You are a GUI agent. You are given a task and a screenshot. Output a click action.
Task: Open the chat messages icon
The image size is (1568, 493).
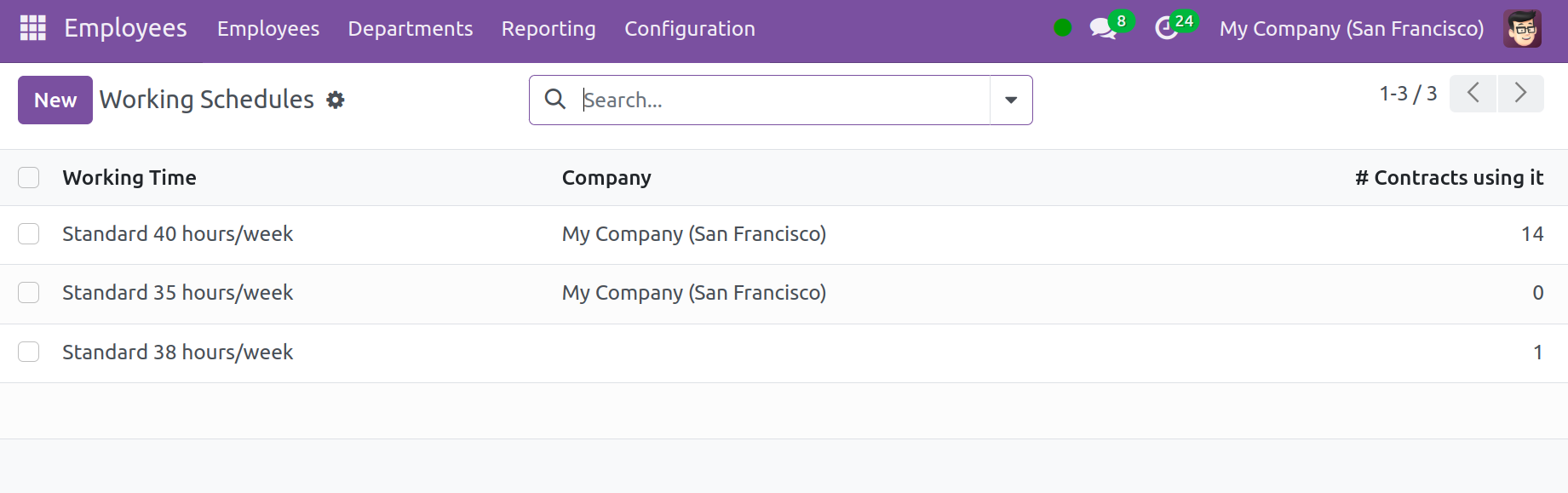click(1103, 28)
